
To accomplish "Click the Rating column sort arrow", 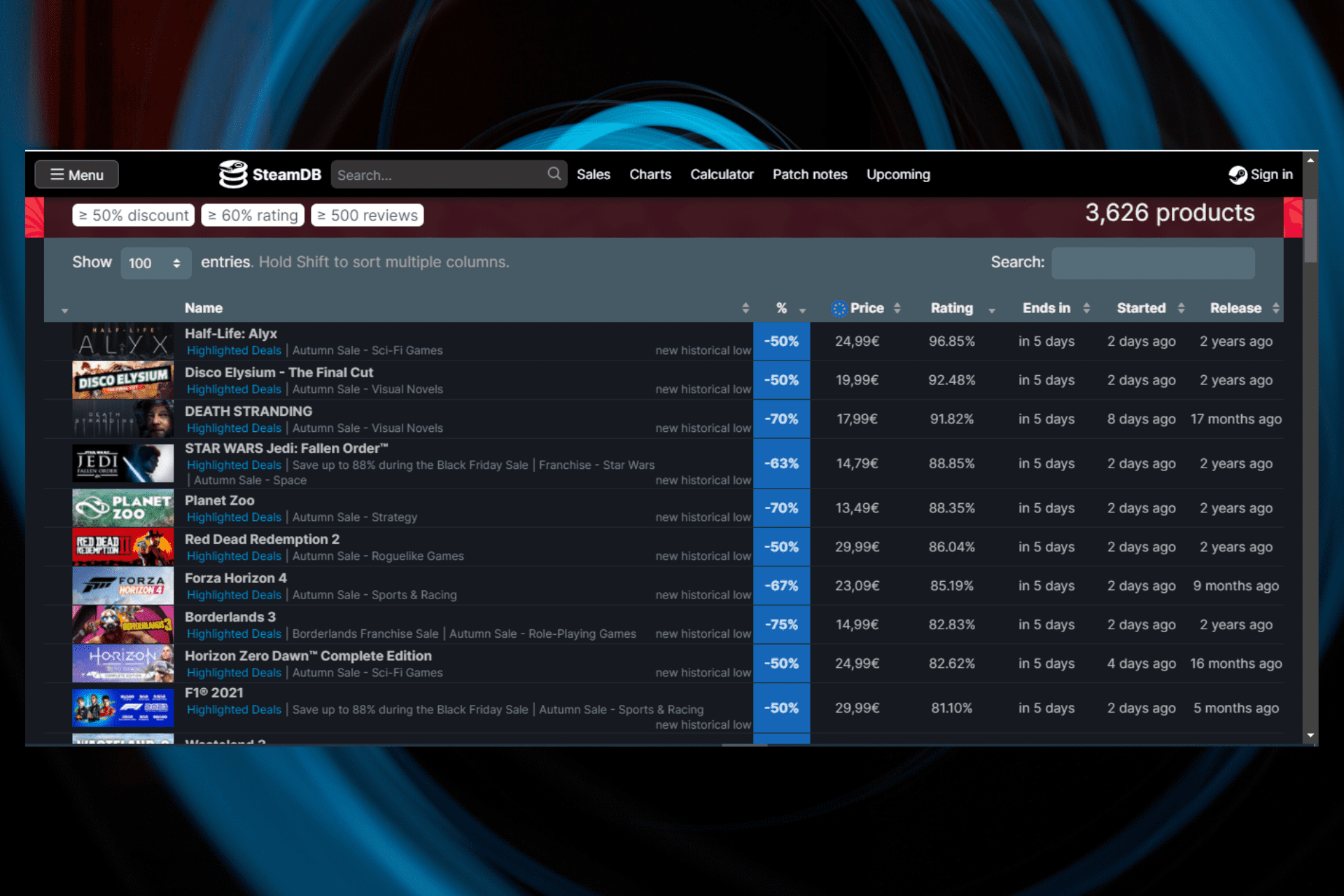I will tap(991, 310).
